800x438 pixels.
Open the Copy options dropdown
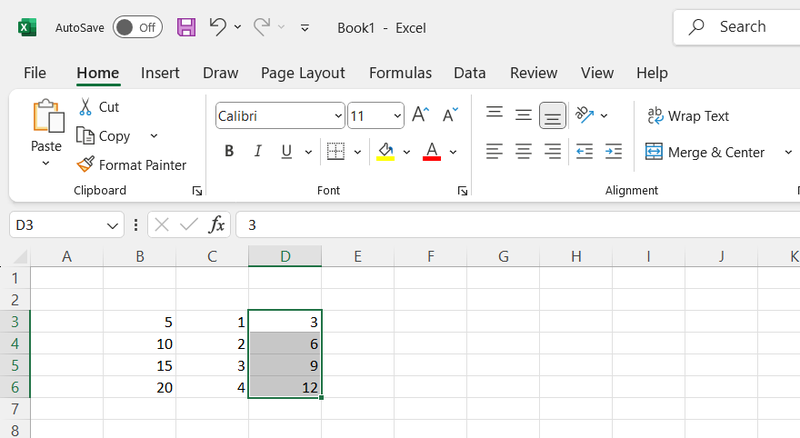coord(154,136)
